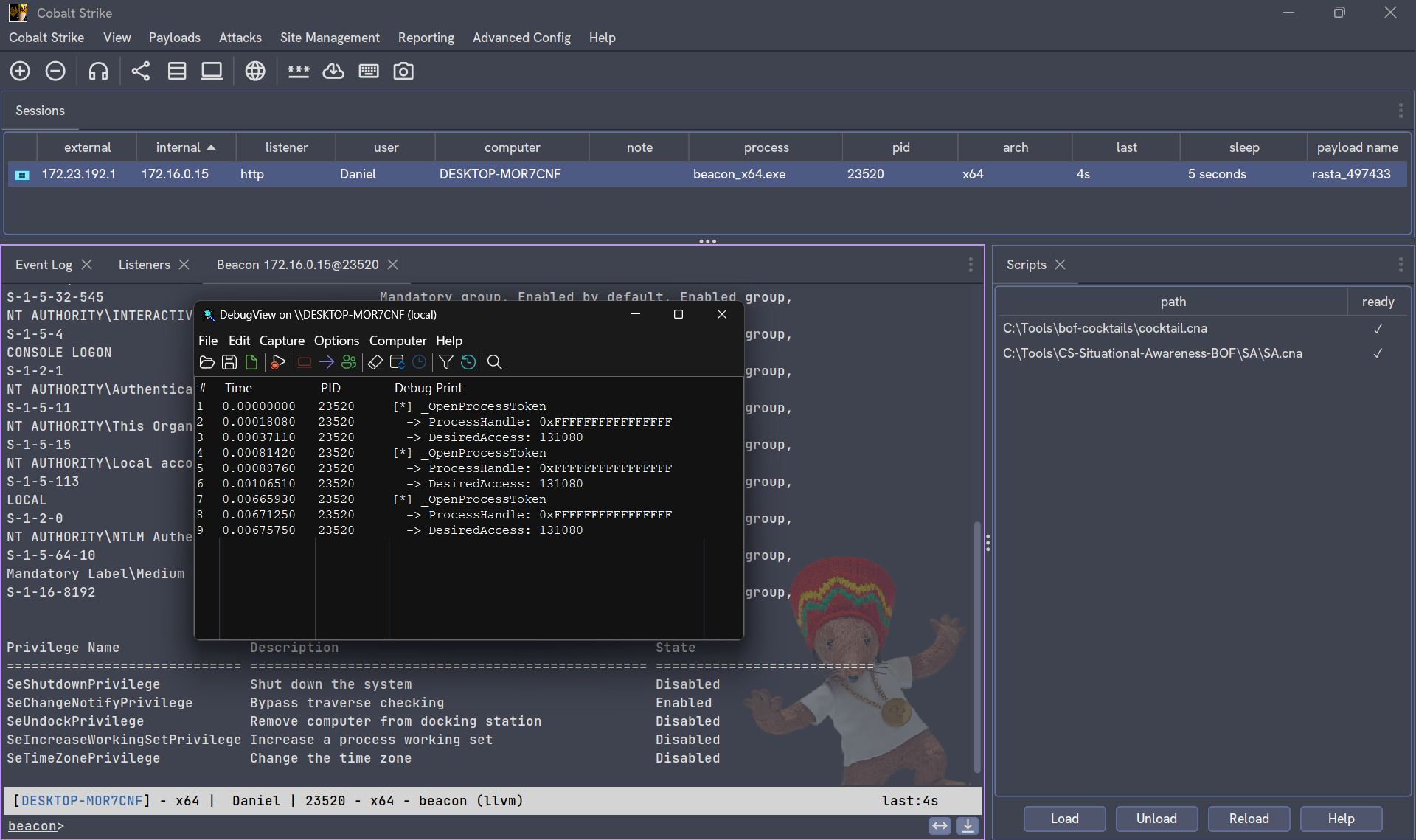Open downloaded files cloud icon
Viewport: 1416px width, 840px height.
point(333,71)
